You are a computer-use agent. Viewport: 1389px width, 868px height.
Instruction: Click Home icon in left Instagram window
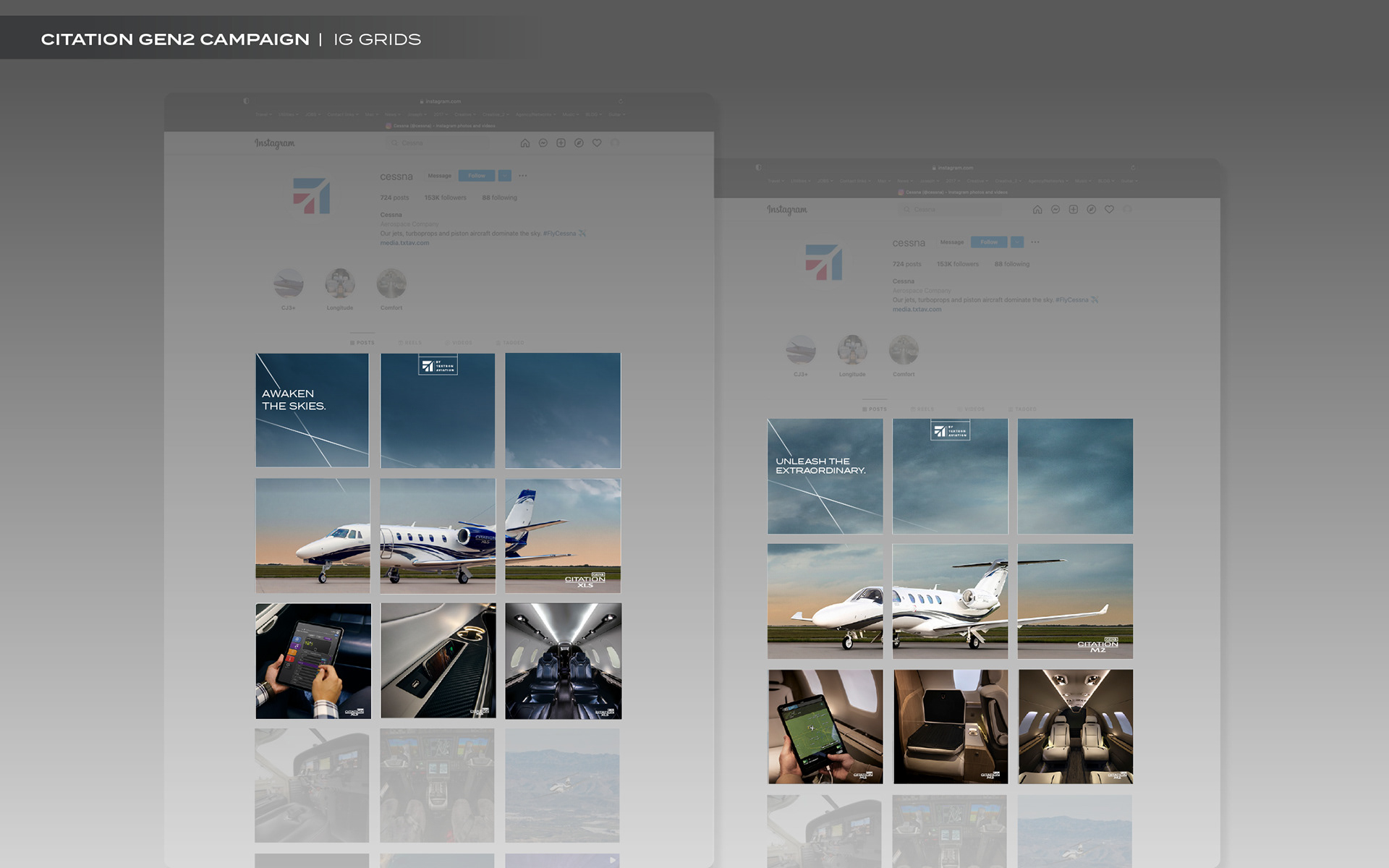point(525,143)
